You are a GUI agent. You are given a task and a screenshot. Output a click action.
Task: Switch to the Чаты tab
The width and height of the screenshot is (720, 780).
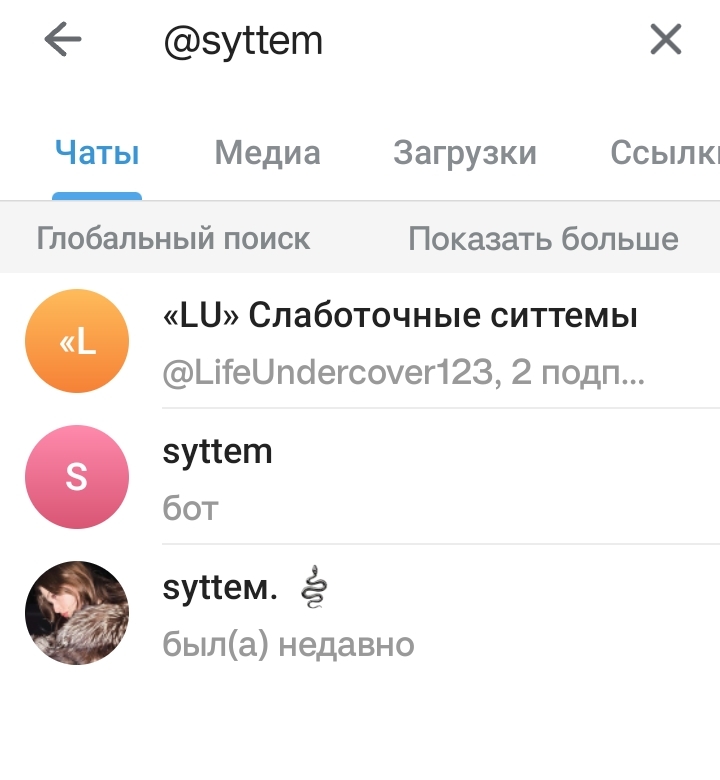point(97,152)
